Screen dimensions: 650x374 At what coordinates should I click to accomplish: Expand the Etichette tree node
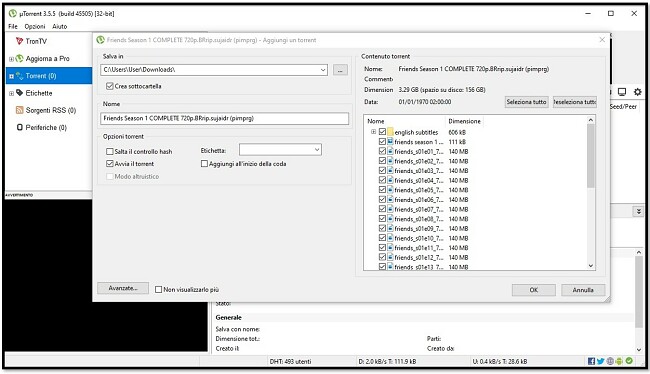(x=11, y=93)
